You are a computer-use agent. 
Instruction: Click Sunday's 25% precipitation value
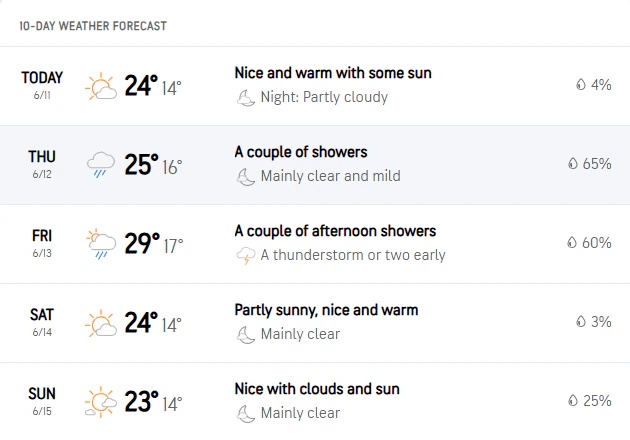tap(597, 401)
